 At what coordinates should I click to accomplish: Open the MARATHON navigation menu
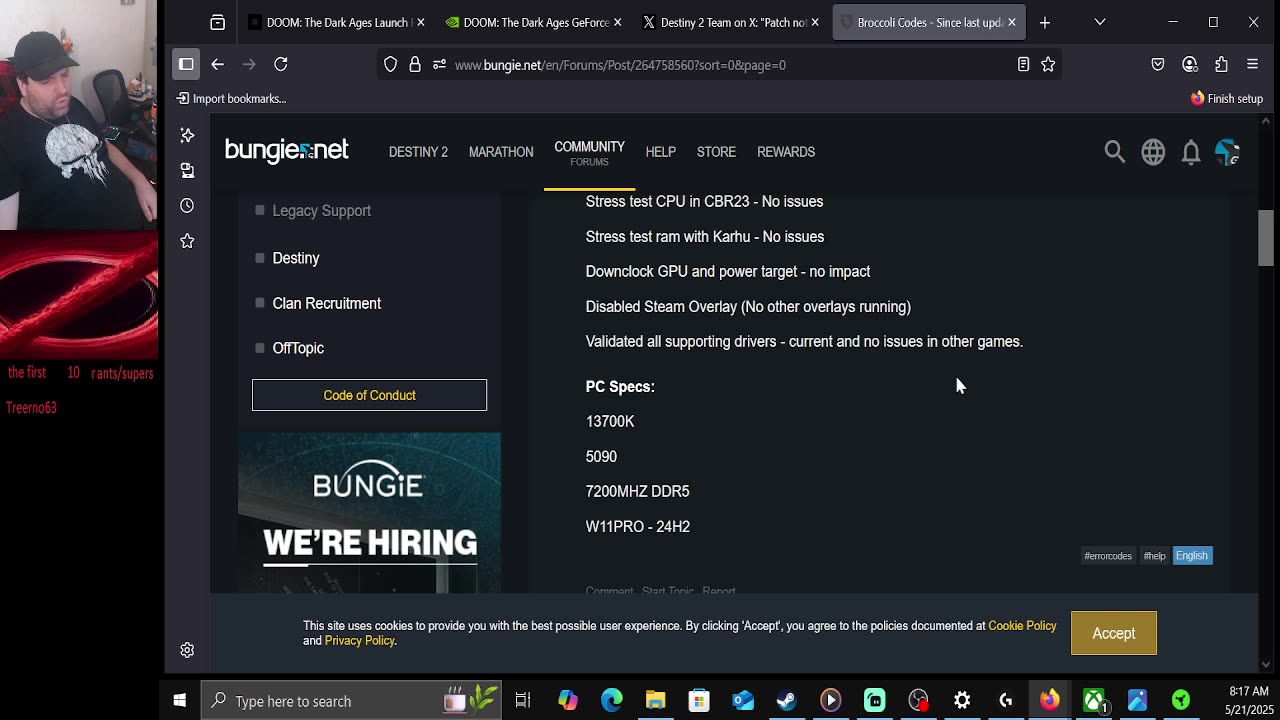(x=501, y=152)
